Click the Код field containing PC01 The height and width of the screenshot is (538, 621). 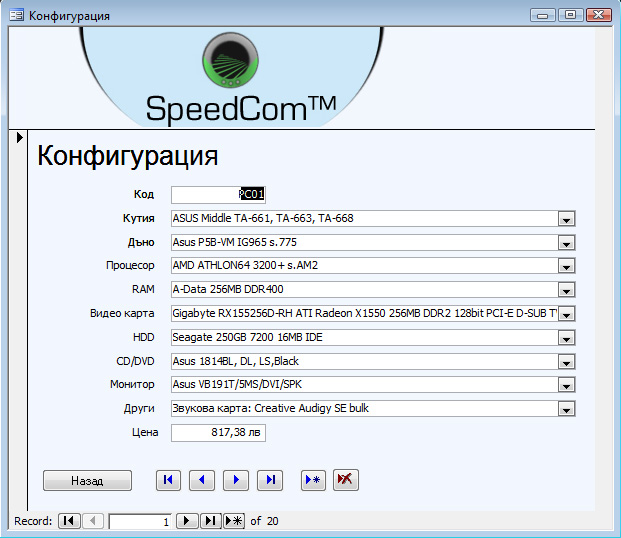point(218,195)
